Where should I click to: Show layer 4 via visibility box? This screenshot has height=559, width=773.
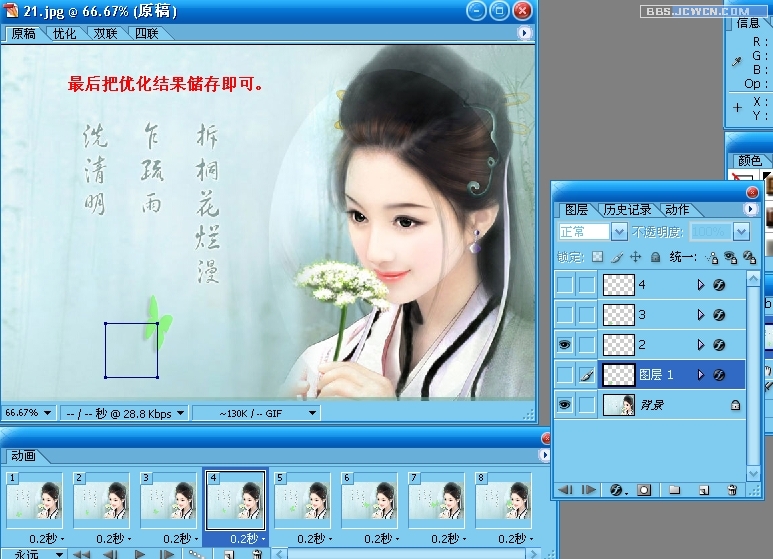click(x=565, y=285)
